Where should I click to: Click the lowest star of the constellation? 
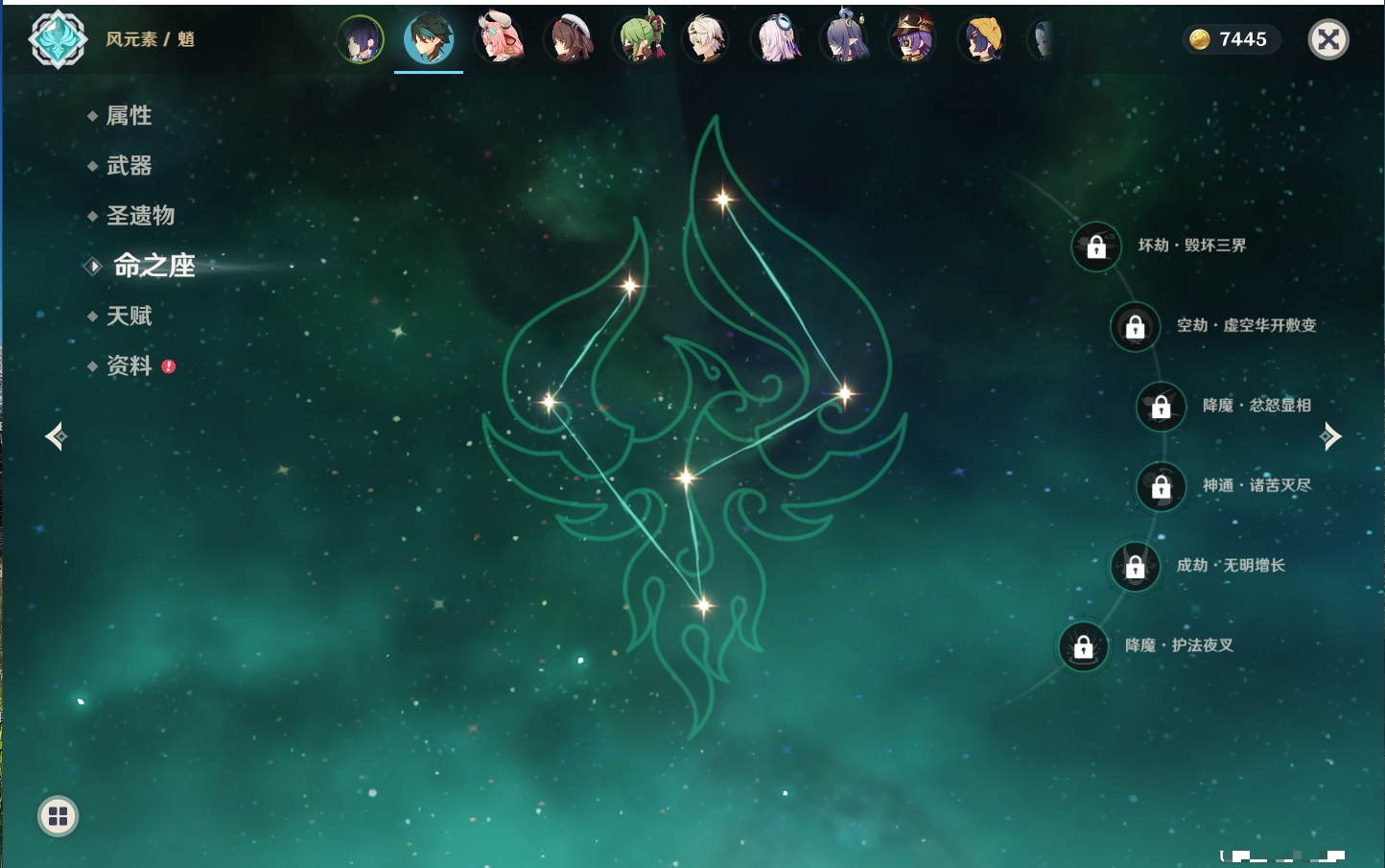click(x=704, y=605)
